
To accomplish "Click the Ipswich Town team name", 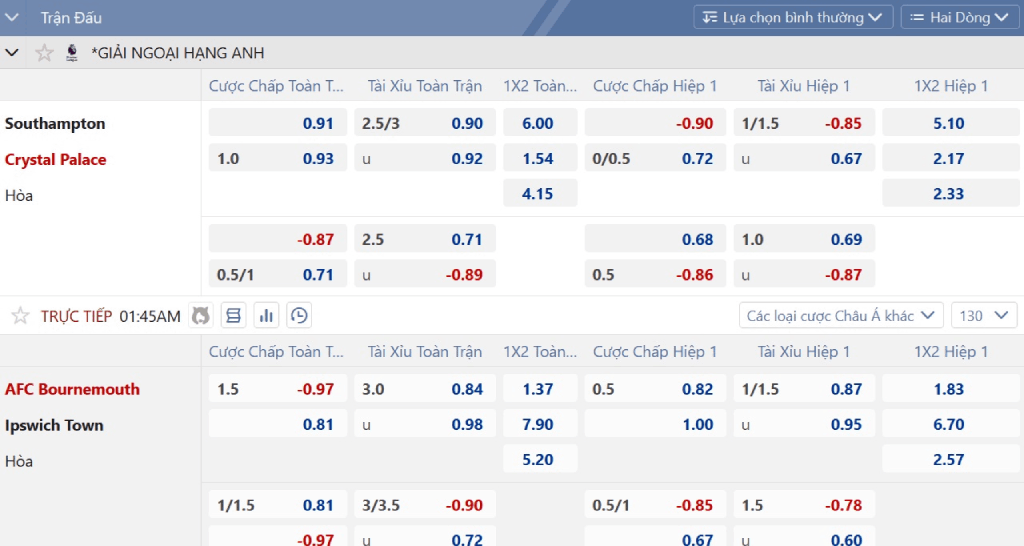I will 54,425.
